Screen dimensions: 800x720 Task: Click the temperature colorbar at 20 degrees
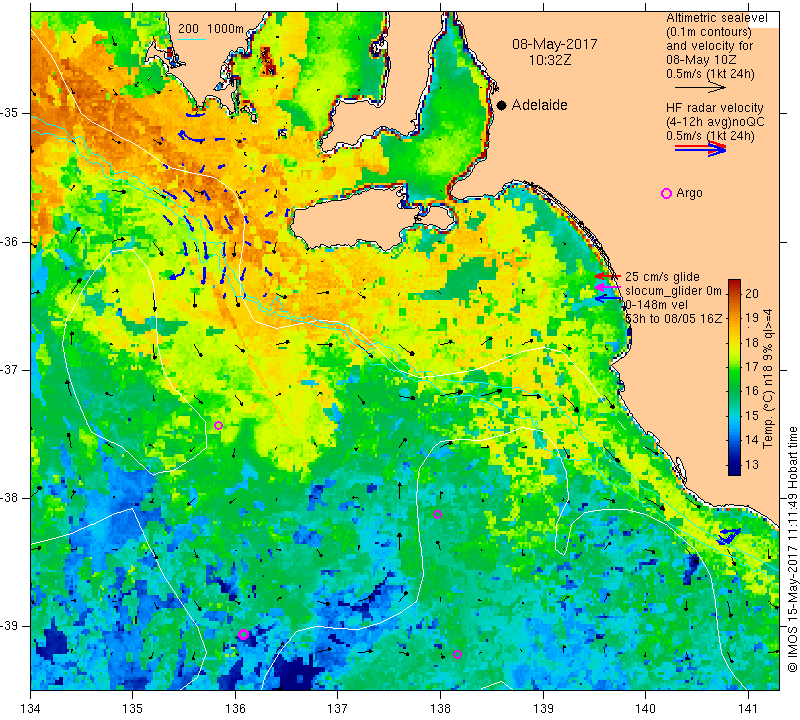[734, 294]
